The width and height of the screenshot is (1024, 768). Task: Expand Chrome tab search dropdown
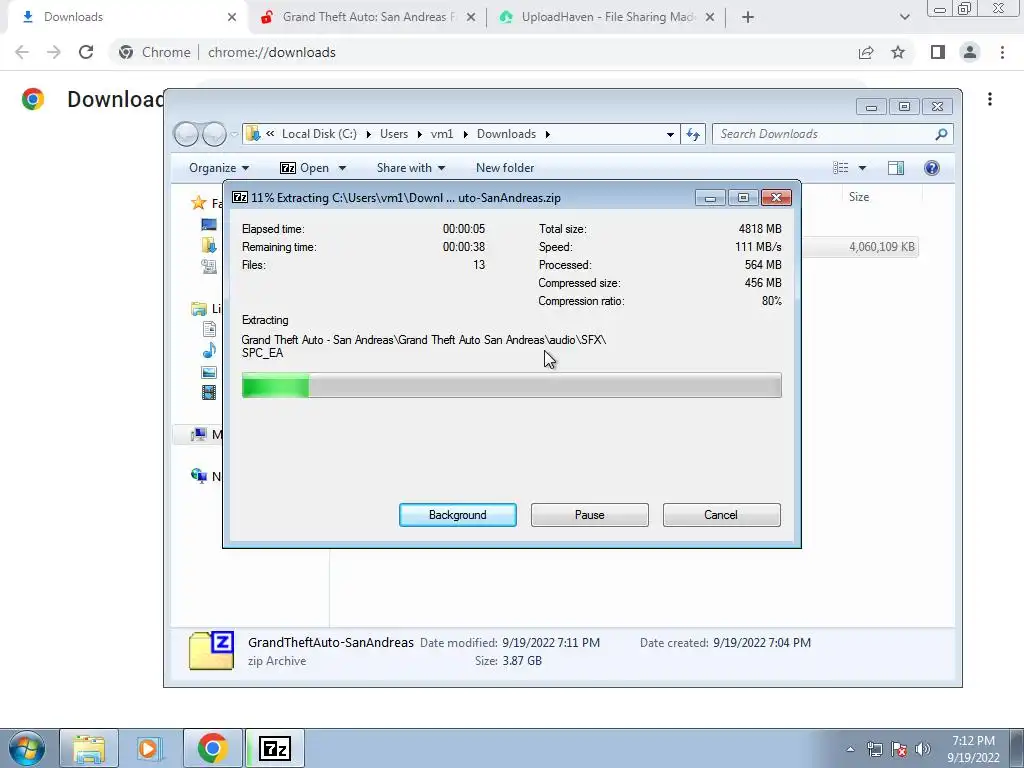[x=904, y=17]
